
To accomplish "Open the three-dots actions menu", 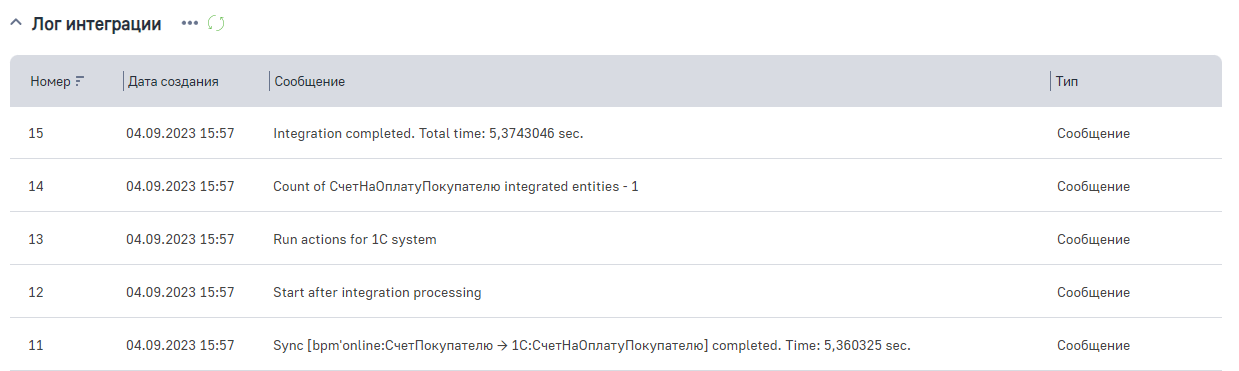I will 190,24.
